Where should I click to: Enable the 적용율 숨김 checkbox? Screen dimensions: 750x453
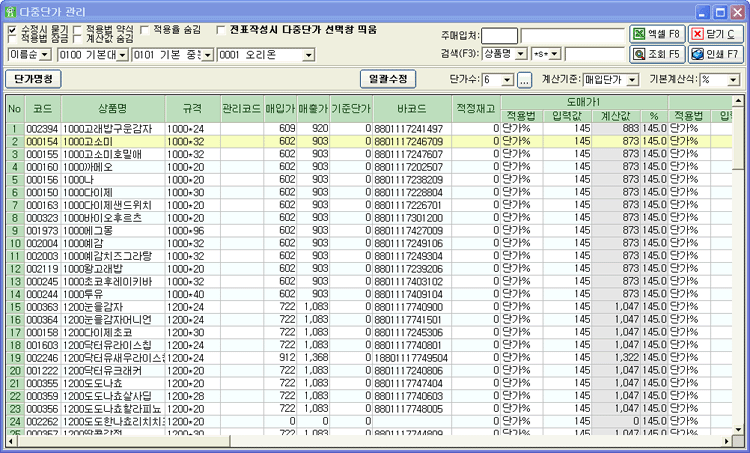point(144,30)
